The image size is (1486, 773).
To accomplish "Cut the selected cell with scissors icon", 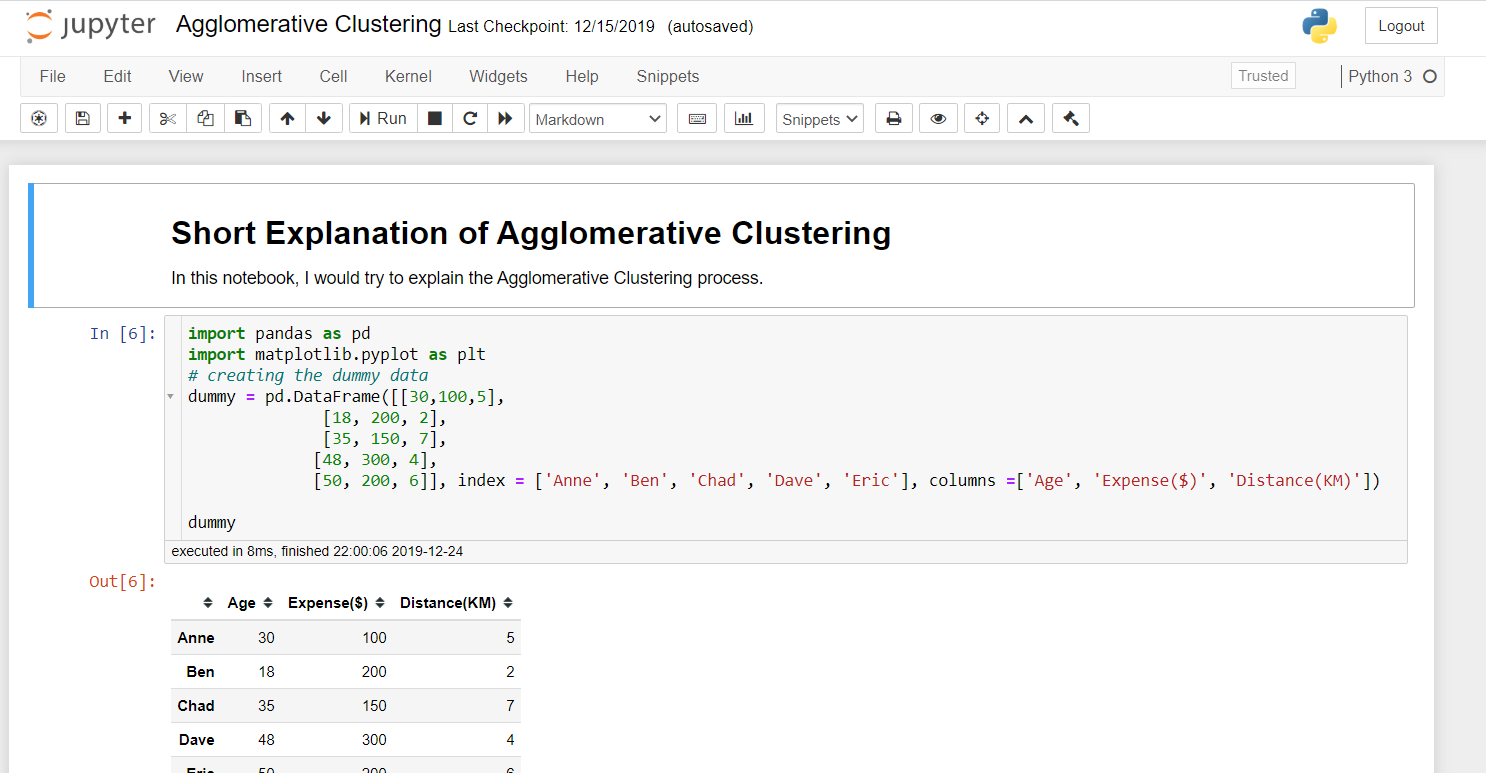I will [x=167, y=118].
